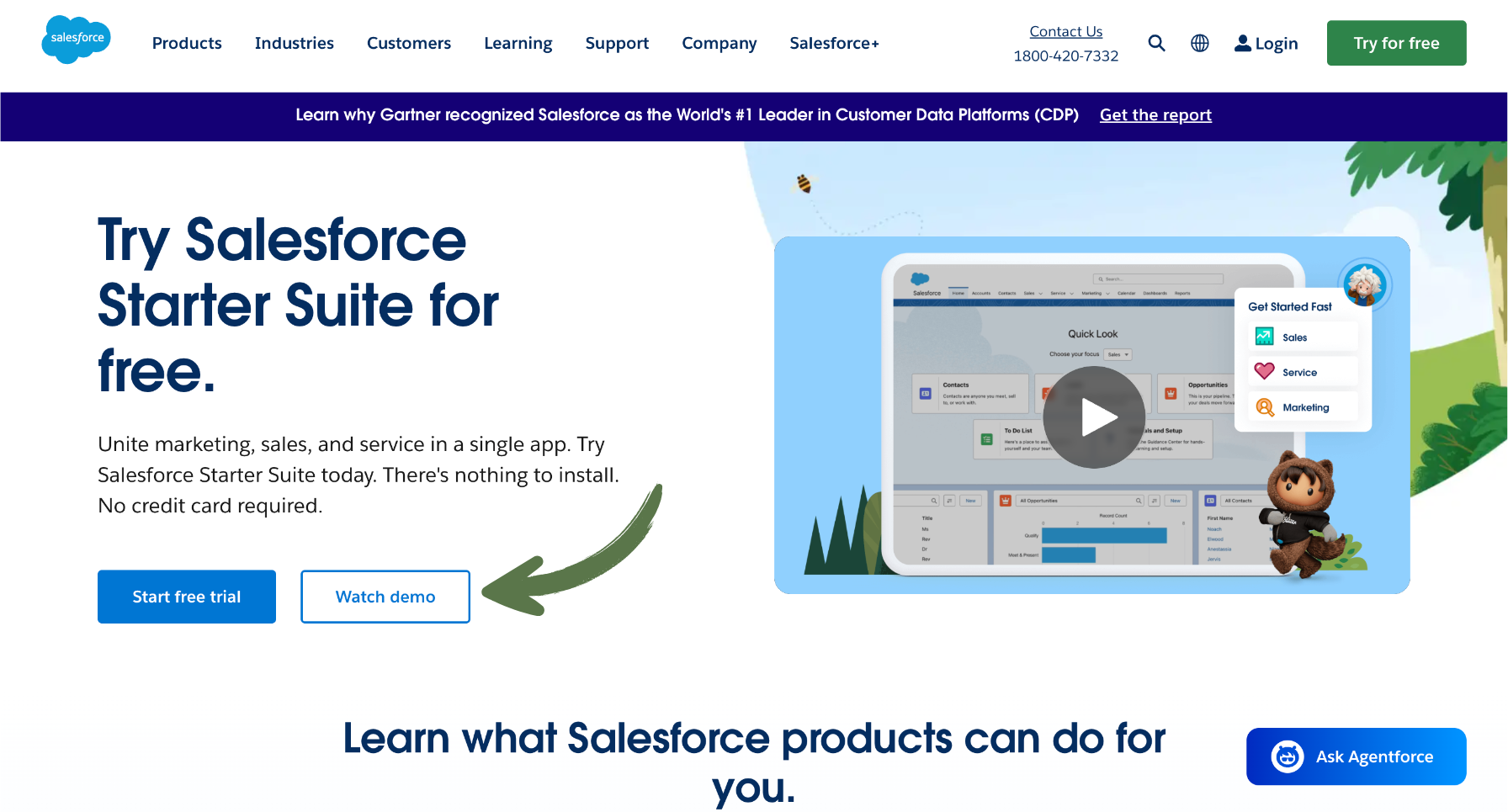Open the globe language selector
Image resolution: width=1508 pixels, height=812 pixels.
(x=1199, y=43)
